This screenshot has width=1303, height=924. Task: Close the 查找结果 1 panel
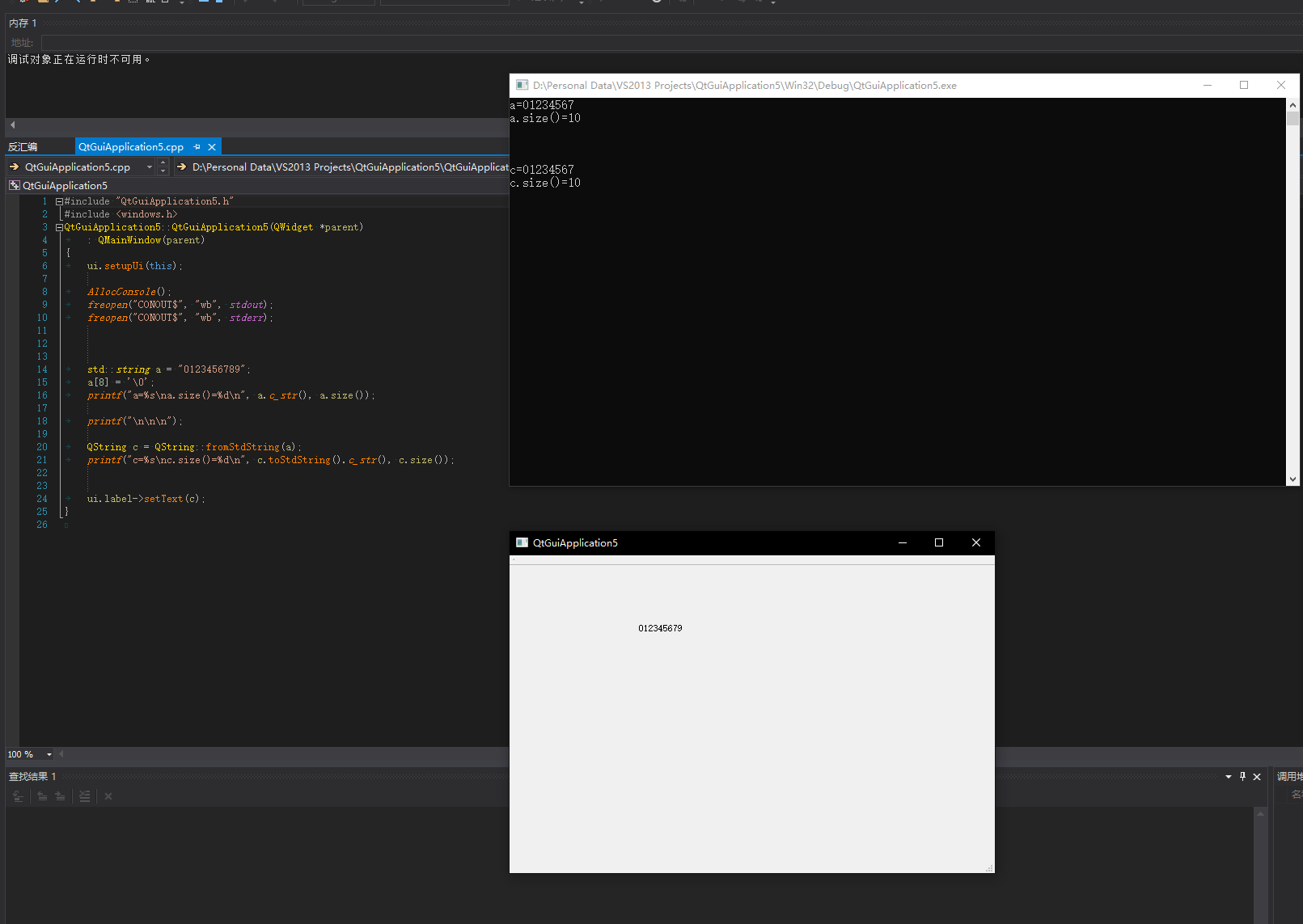1257,777
